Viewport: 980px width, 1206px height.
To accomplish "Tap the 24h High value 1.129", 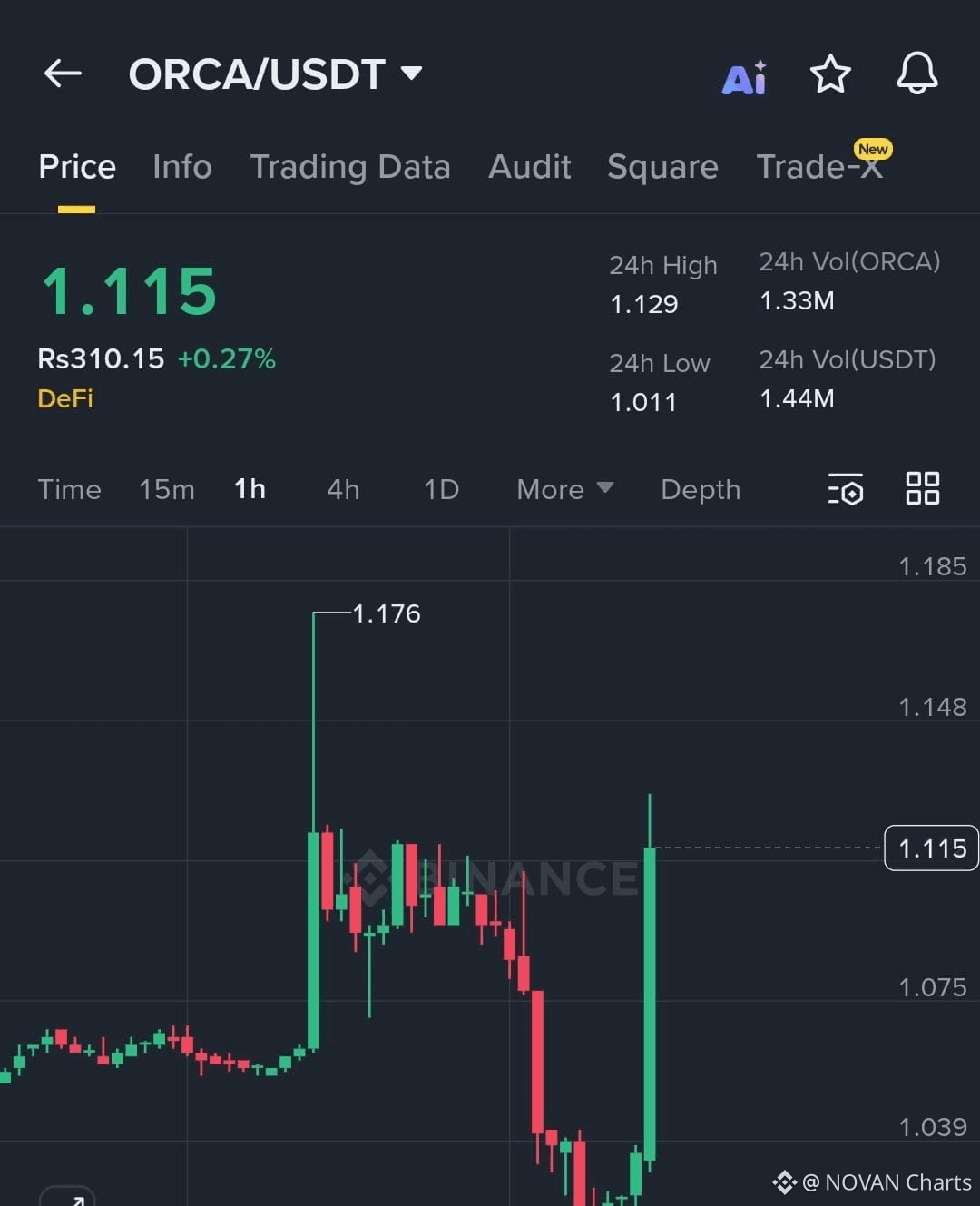I will coord(644,304).
